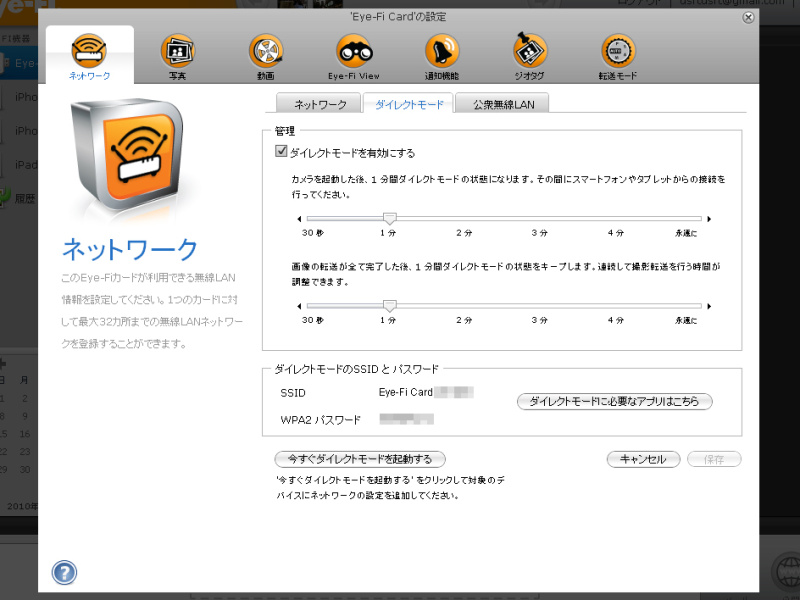Toggle ダイレクトモードを有効にする checkbox

coord(281,153)
